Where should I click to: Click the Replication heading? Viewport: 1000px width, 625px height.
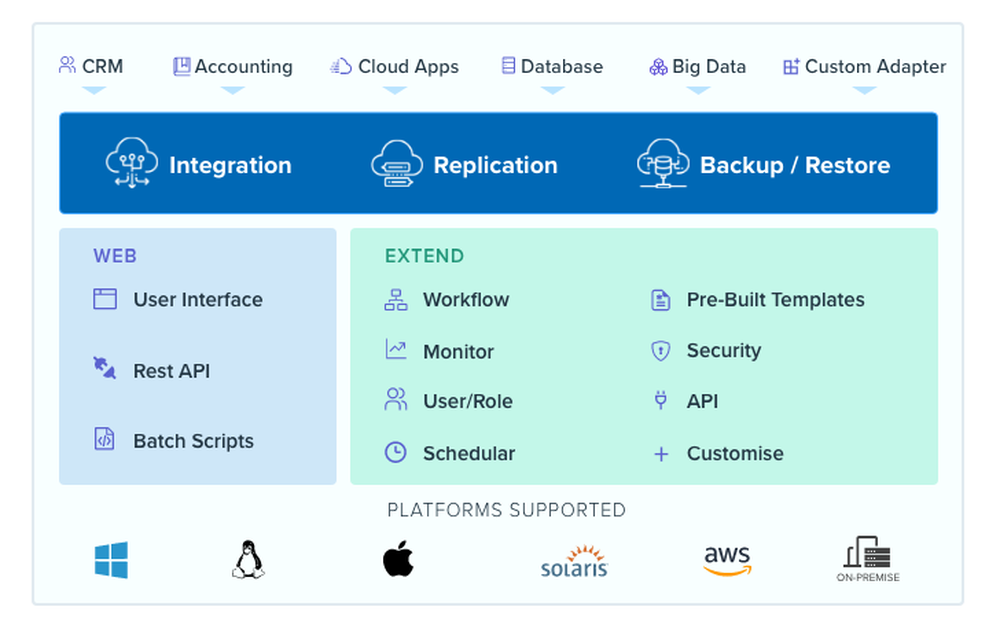496,166
